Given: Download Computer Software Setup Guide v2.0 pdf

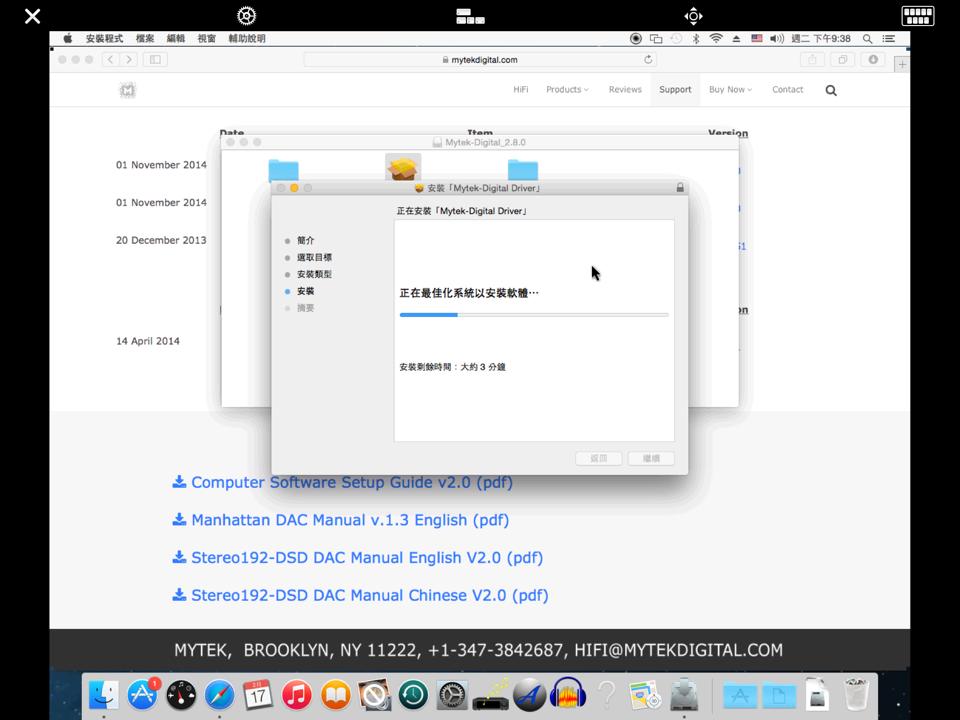Looking at the screenshot, I should tap(342, 482).
